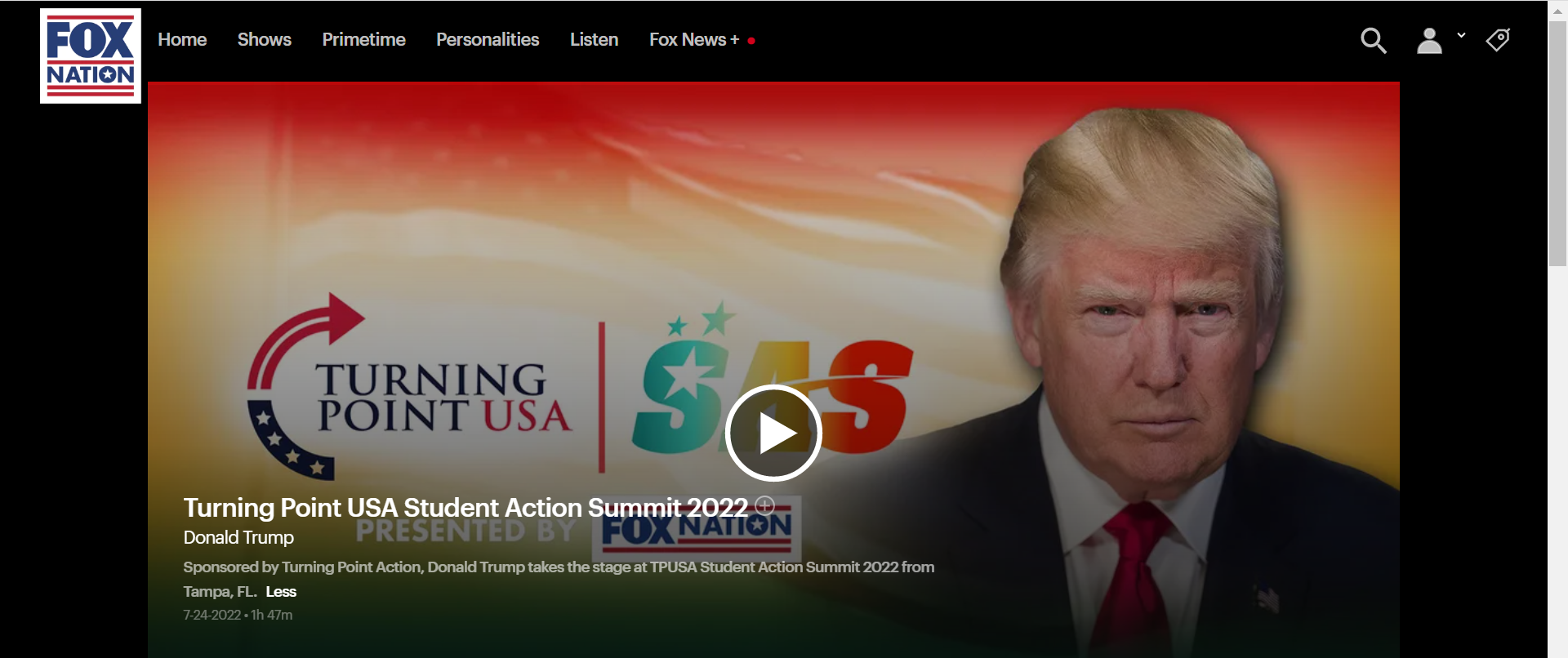Select the Listen menu item
This screenshot has width=1568, height=658.
coord(594,39)
